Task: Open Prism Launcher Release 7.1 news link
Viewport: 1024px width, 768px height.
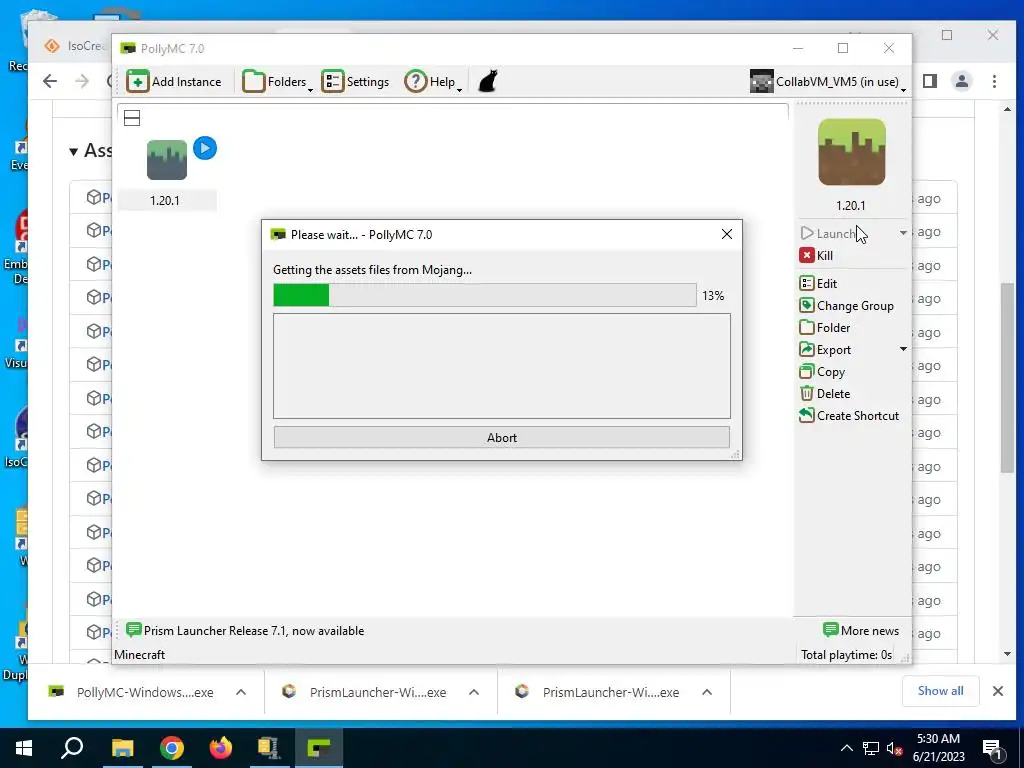Action: tap(245, 631)
